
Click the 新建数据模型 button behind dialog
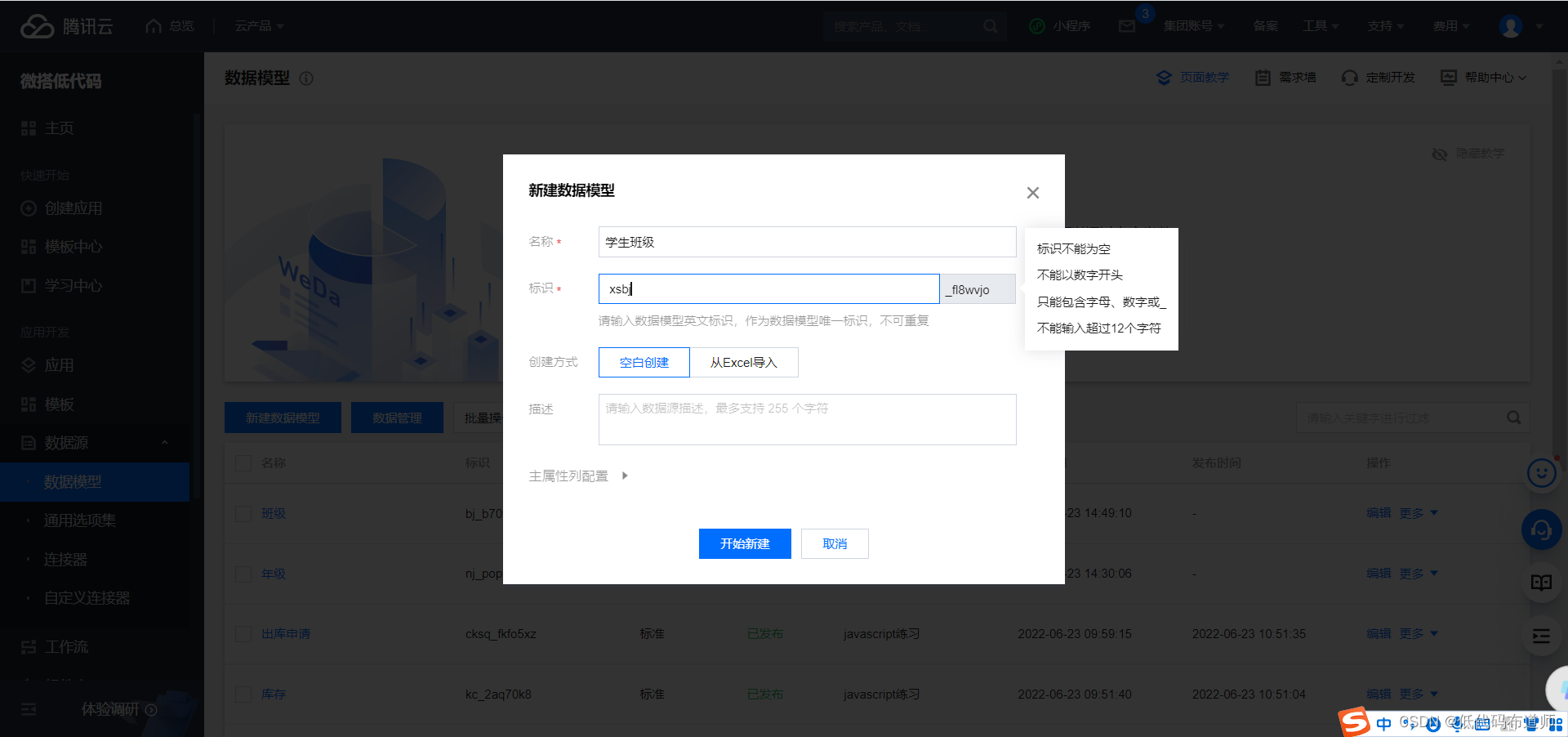pos(283,418)
